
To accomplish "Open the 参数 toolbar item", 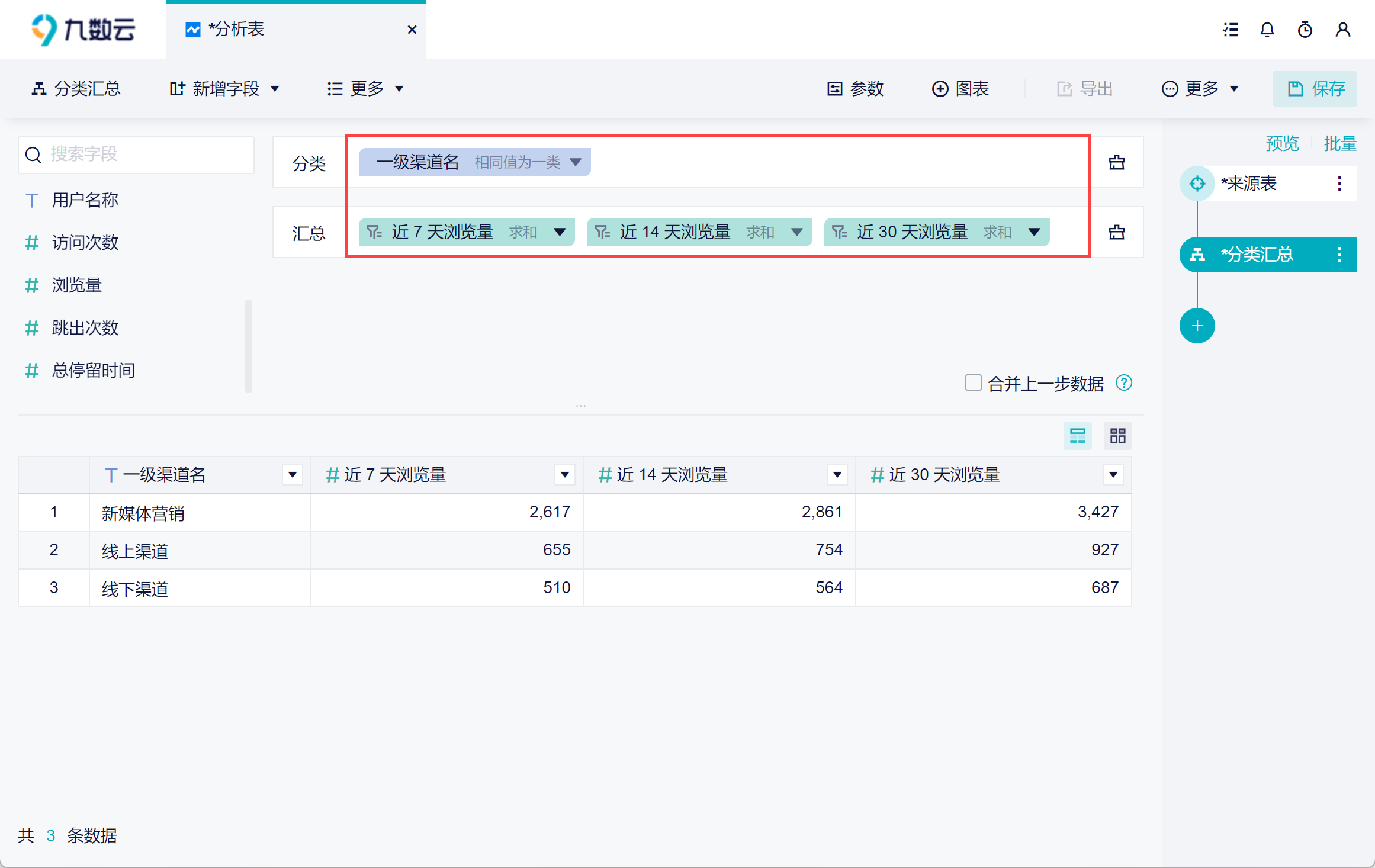I will click(x=855, y=89).
